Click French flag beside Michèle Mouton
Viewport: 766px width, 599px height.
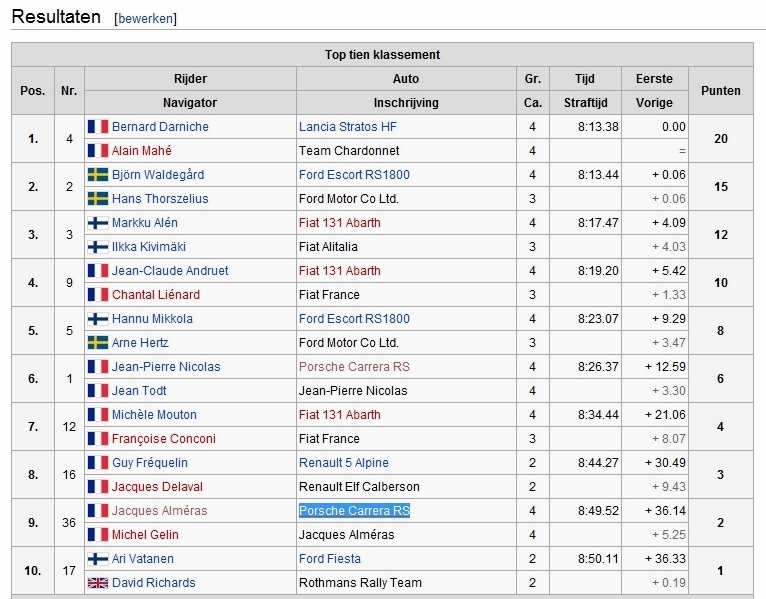click(98, 414)
